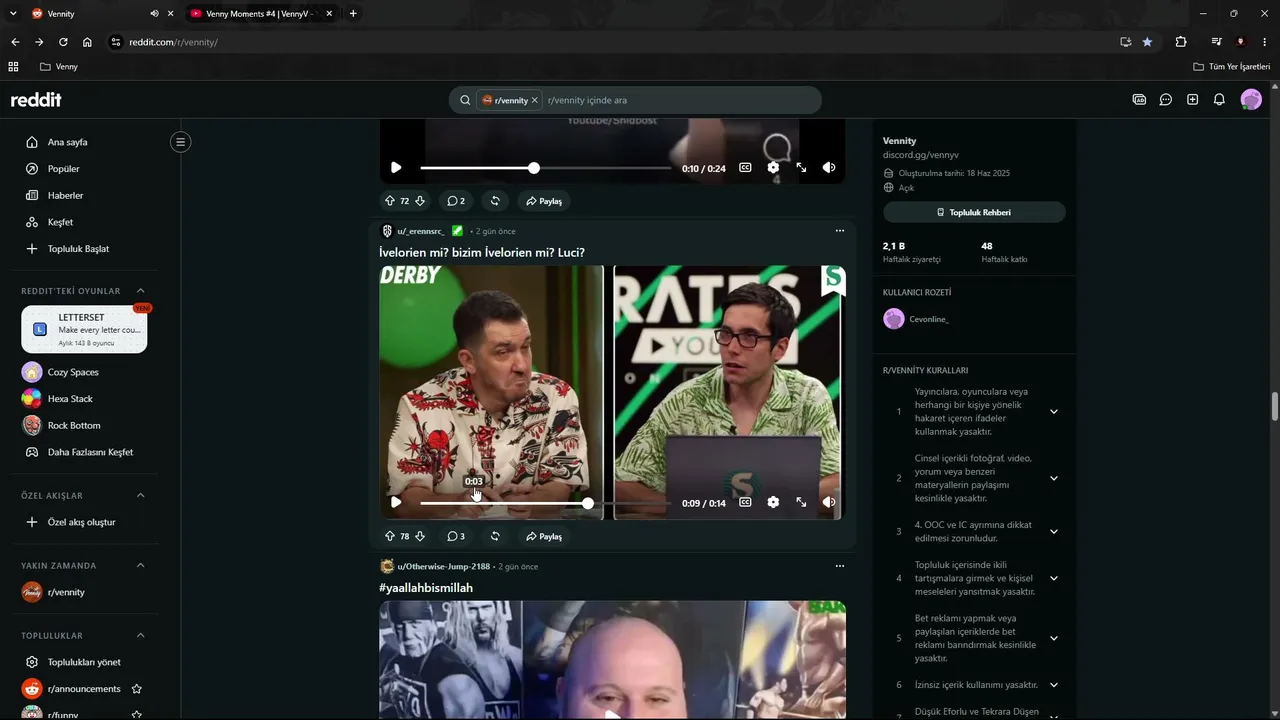This screenshot has width=1280, height=720.
Task: Click the 0:24 video progress slider
Action: pos(546,168)
